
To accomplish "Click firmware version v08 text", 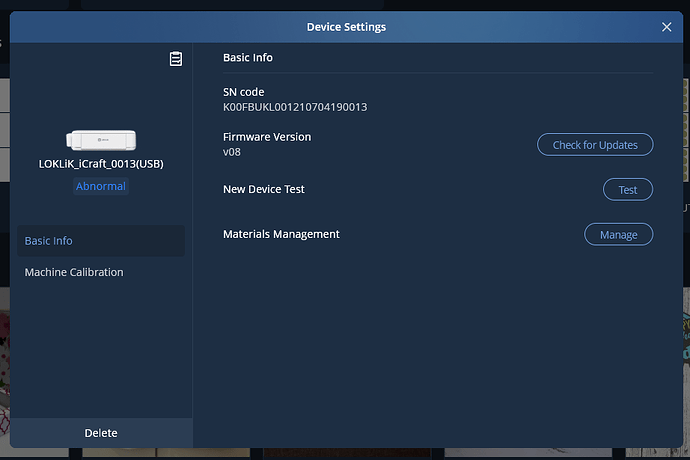I will (x=231, y=152).
